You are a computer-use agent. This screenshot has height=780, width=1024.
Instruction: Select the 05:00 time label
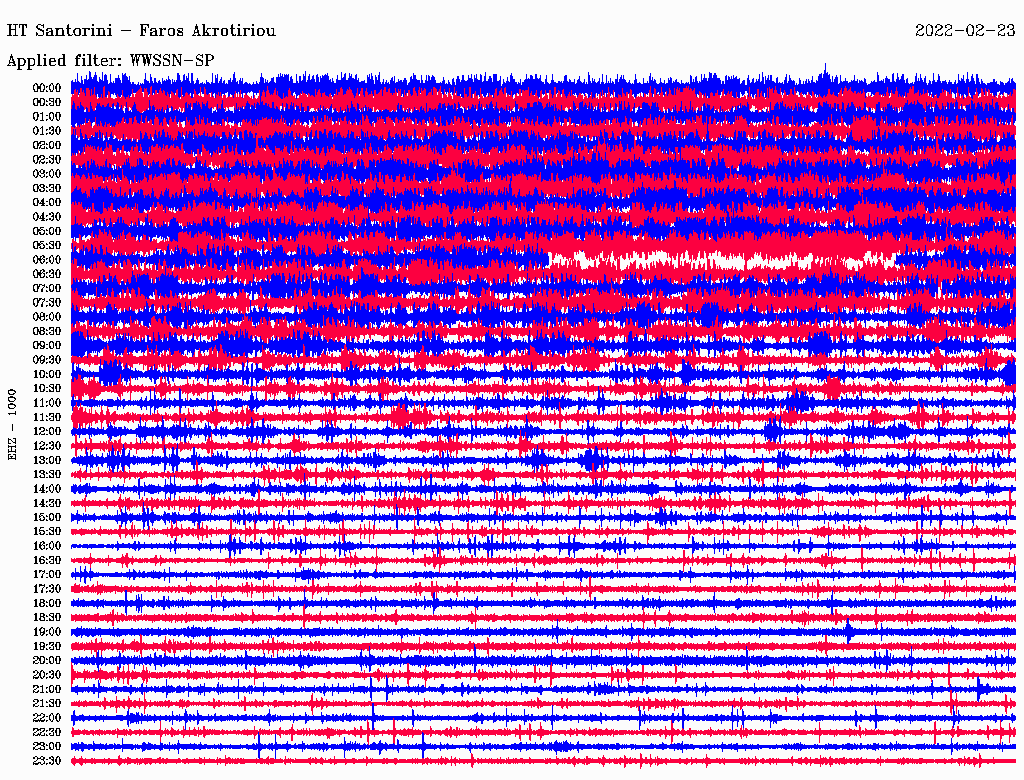(x=47, y=231)
